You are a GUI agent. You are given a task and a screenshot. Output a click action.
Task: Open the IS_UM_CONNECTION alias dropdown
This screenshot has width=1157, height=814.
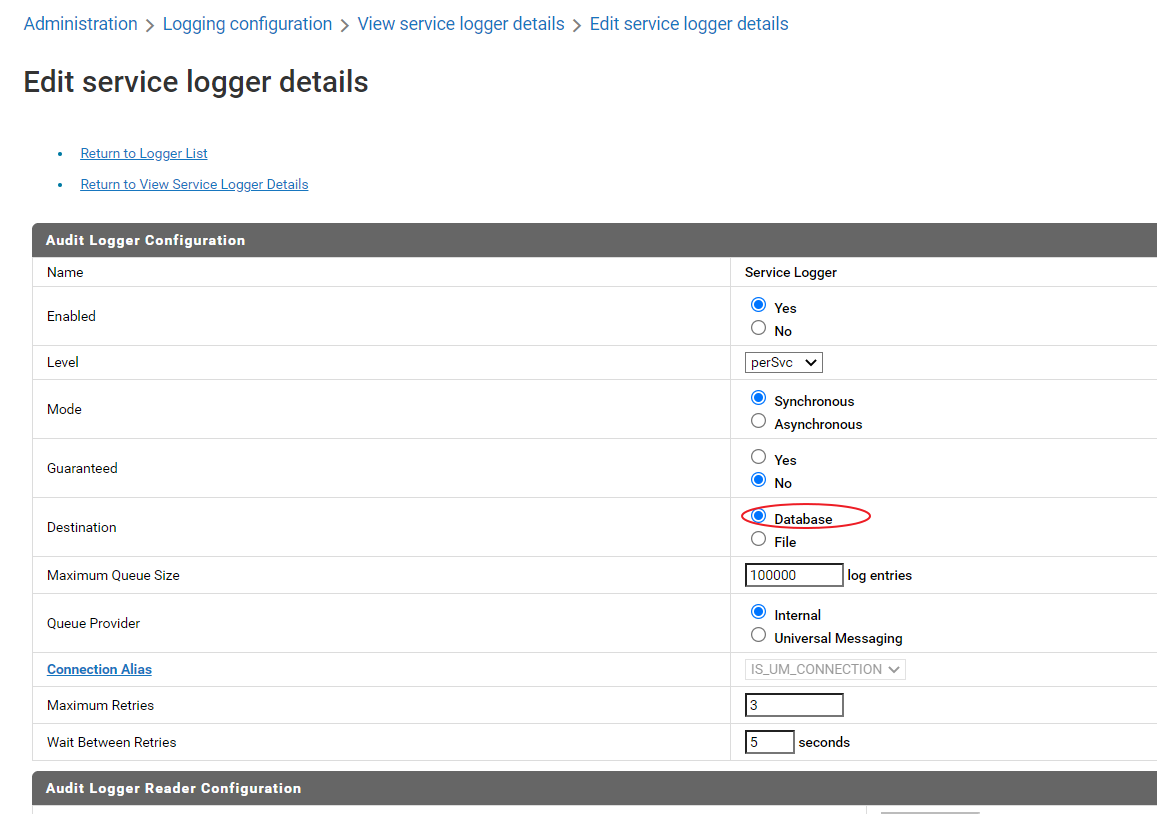(x=825, y=669)
